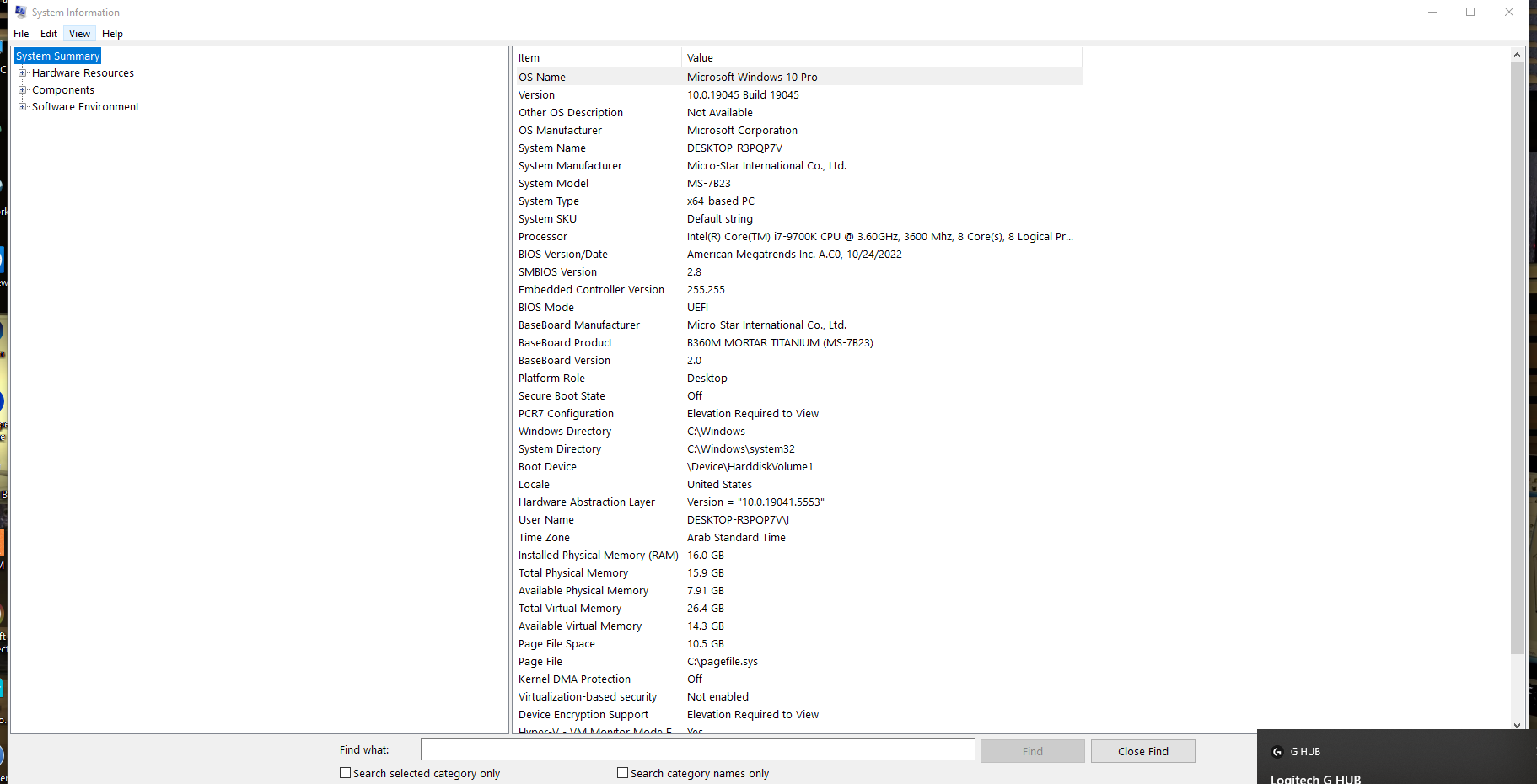The width and height of the screenshot is (1537, 784).
Task: Select Device Encryption Support row
Action: pos(798,714)
